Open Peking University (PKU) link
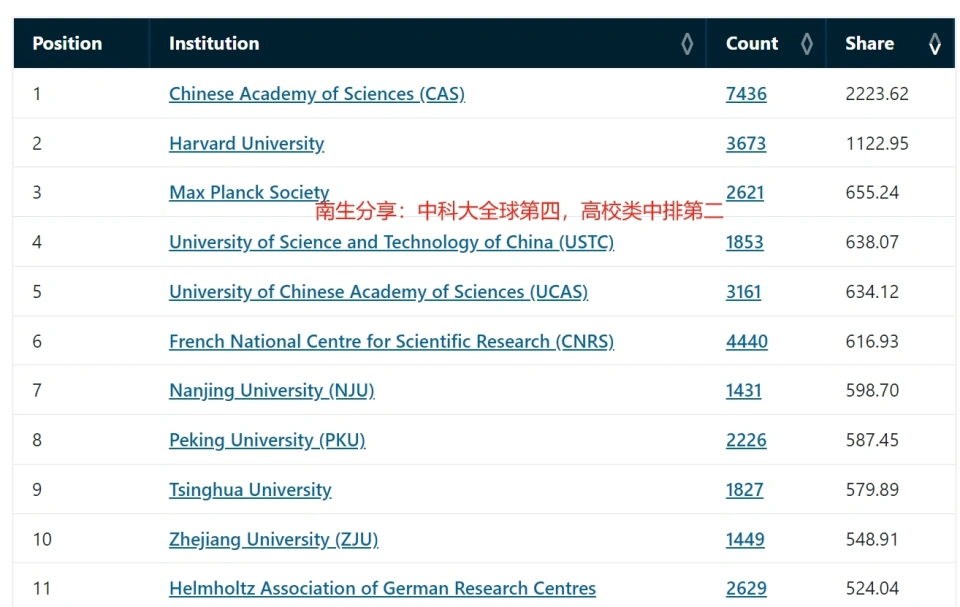Image resolution: width=960 pixels, height=607 pixels. (267, 440)
